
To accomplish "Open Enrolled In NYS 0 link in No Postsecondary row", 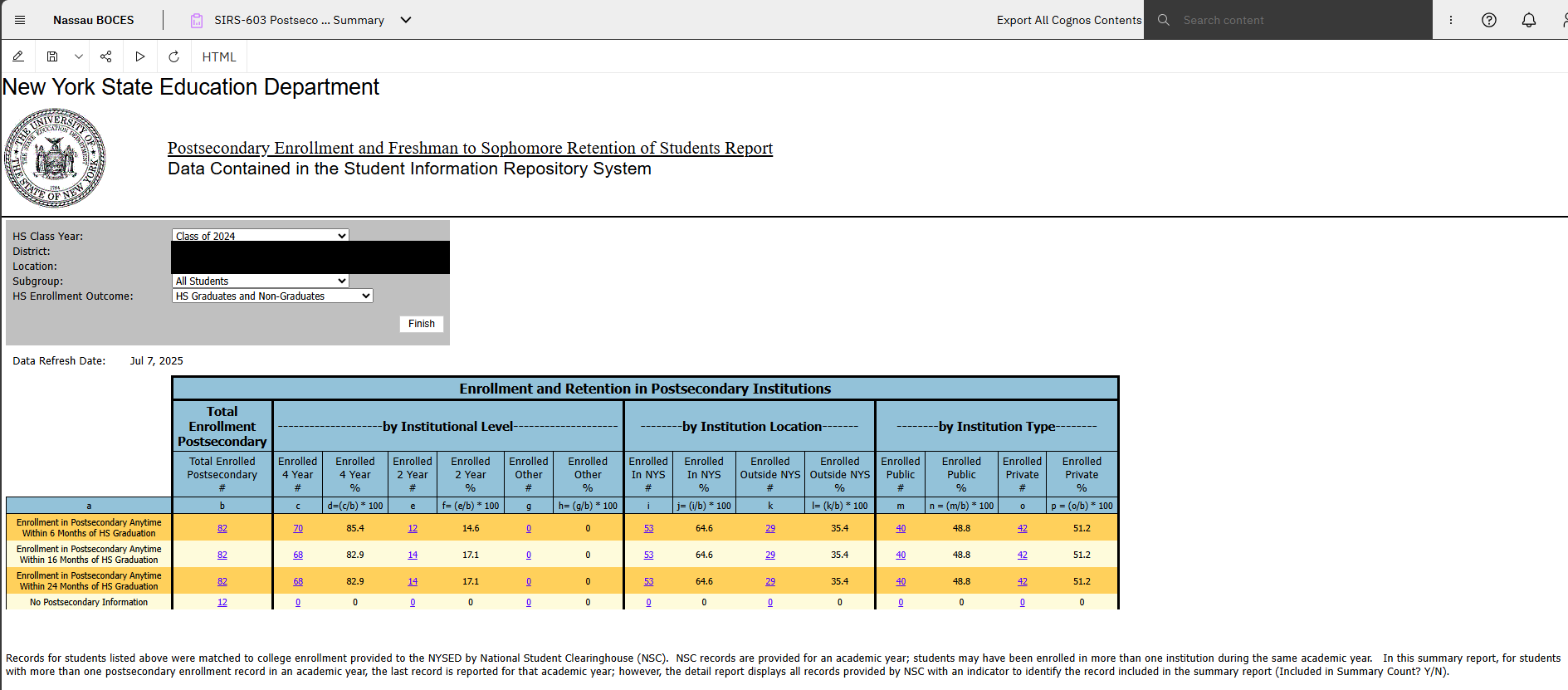I will [x=648, y=602].
